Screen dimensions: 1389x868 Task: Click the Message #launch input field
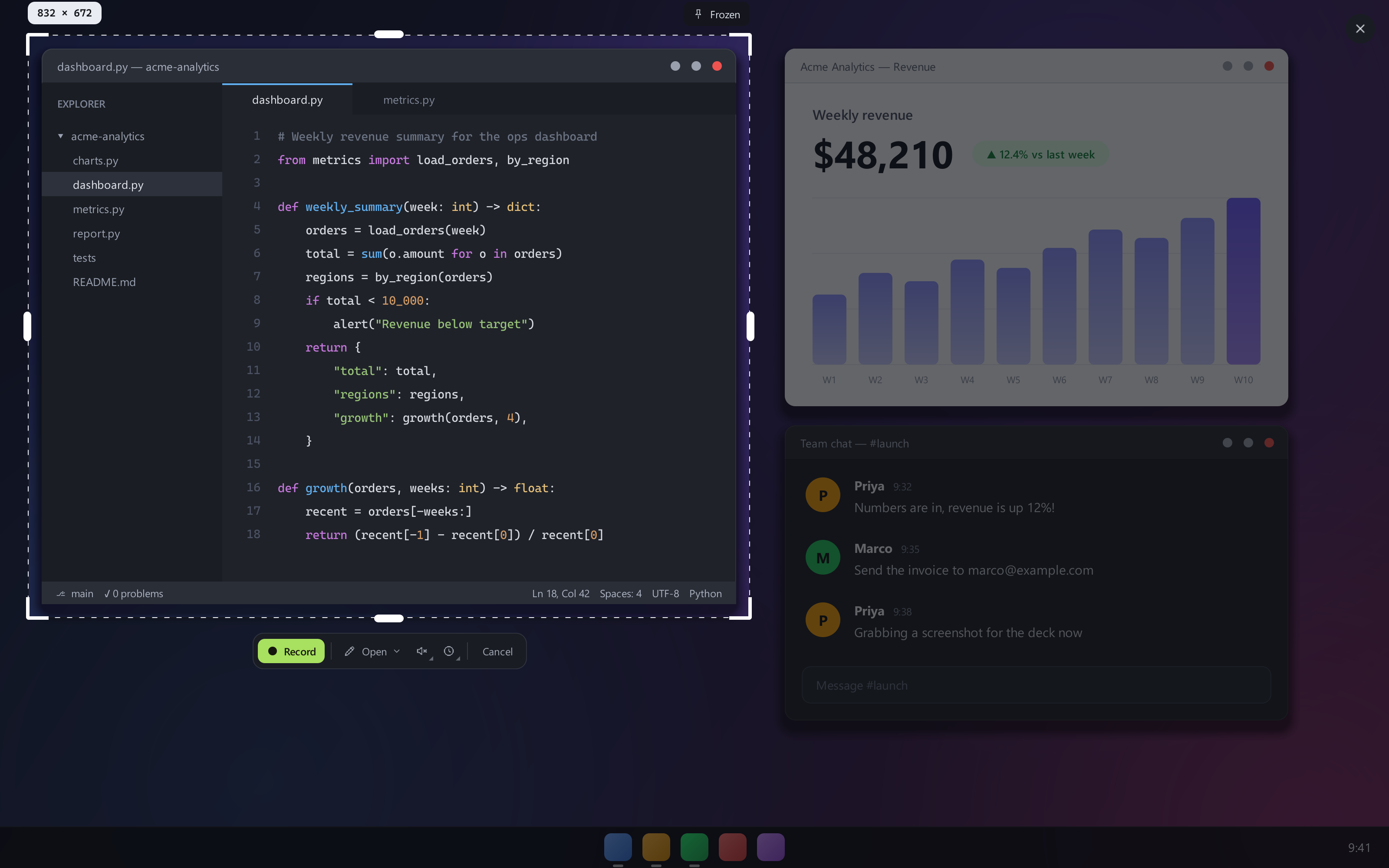coord(1036,685)
